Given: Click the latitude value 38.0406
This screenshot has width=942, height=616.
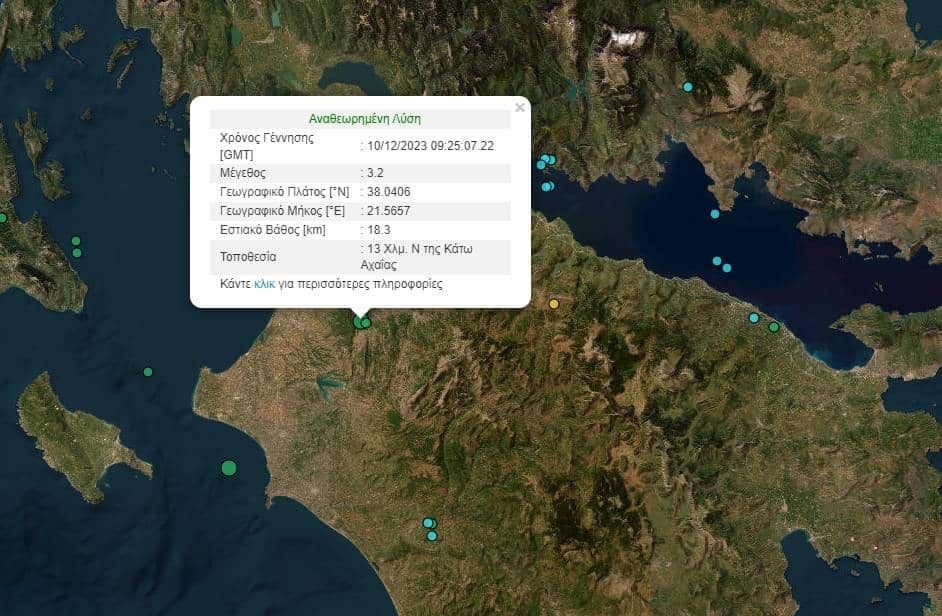Looking at the screenshot, I should click(x=389, y=191).
